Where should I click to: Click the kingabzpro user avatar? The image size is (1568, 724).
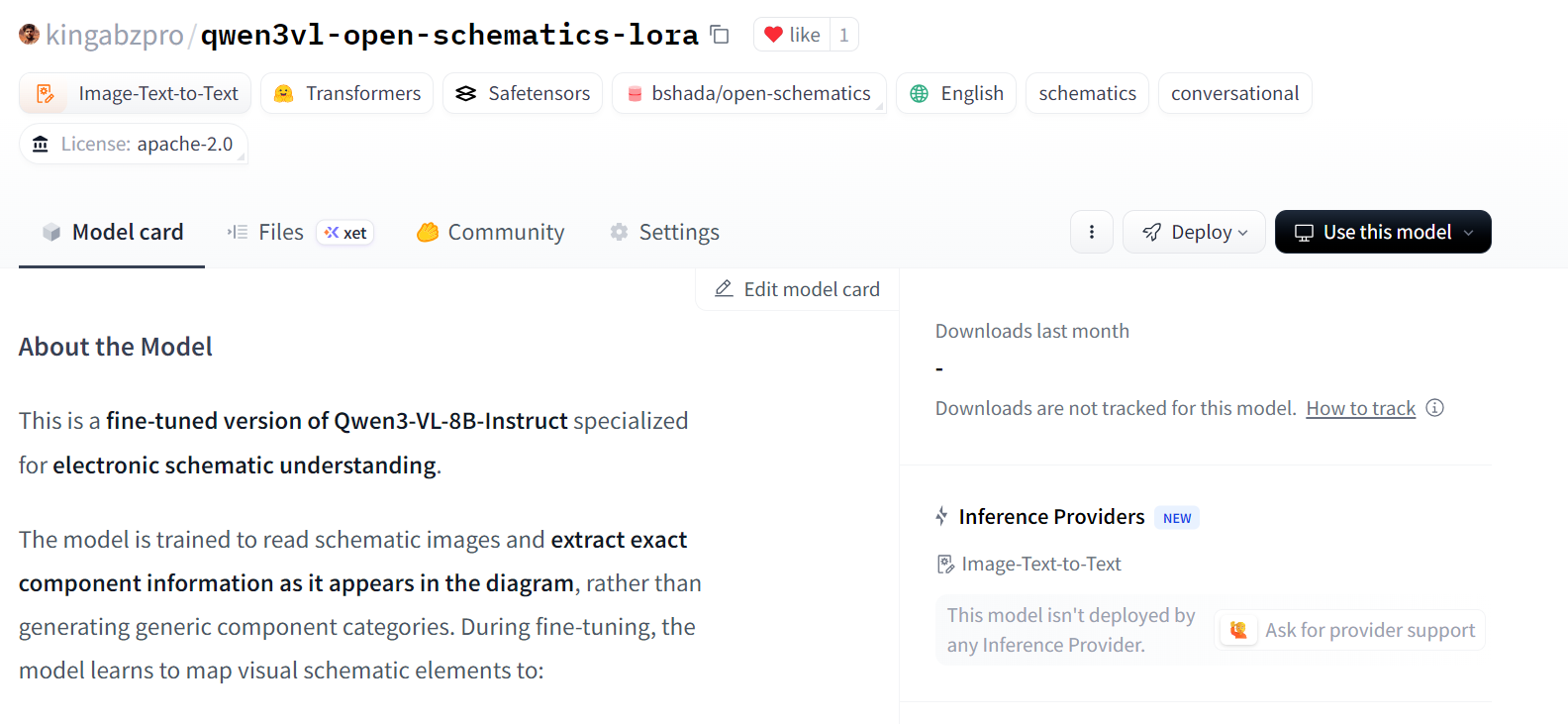tap(30, 35)
